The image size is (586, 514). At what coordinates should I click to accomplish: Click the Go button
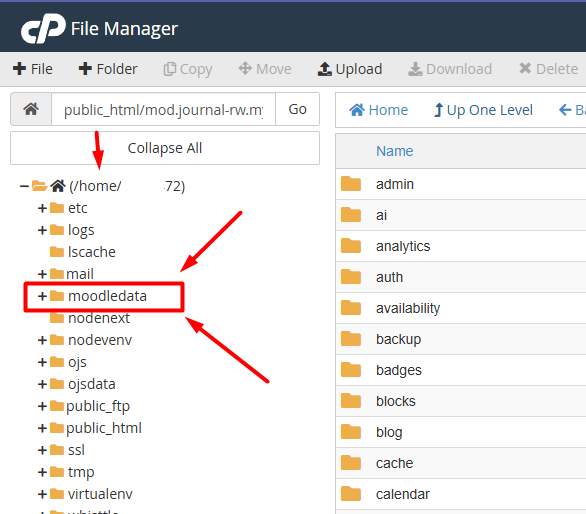click(297, 109)
